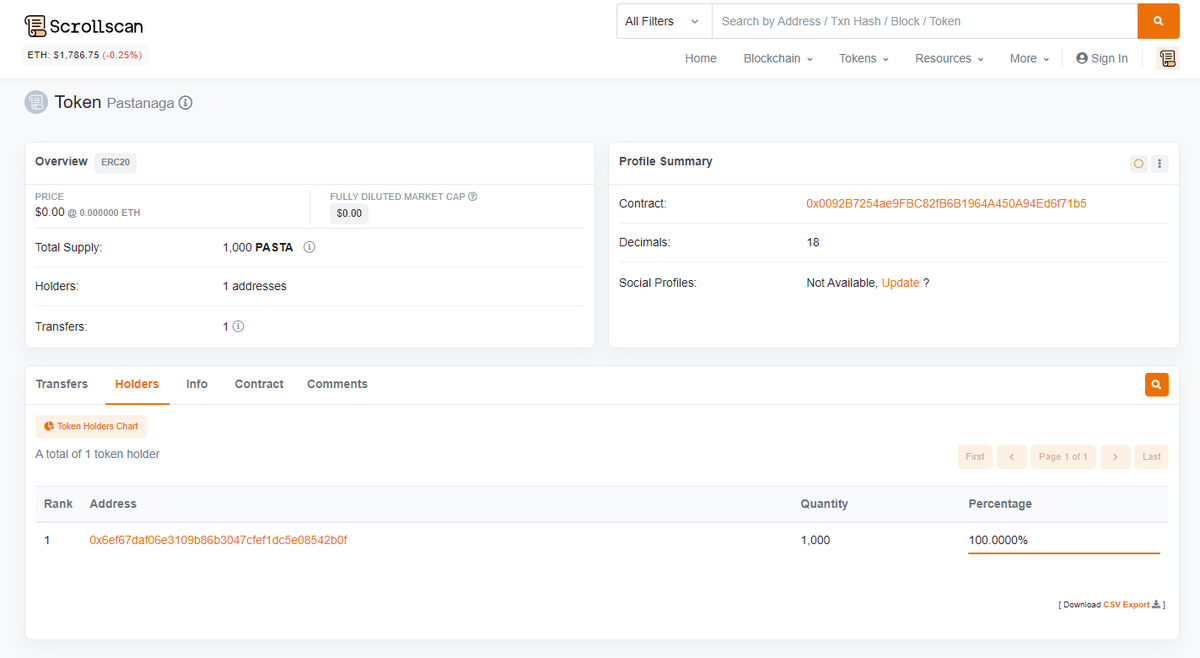Click the Update social profiles link
This screenshot has height=658, width=1200.
pyautogui.click(x=900, y=283)
